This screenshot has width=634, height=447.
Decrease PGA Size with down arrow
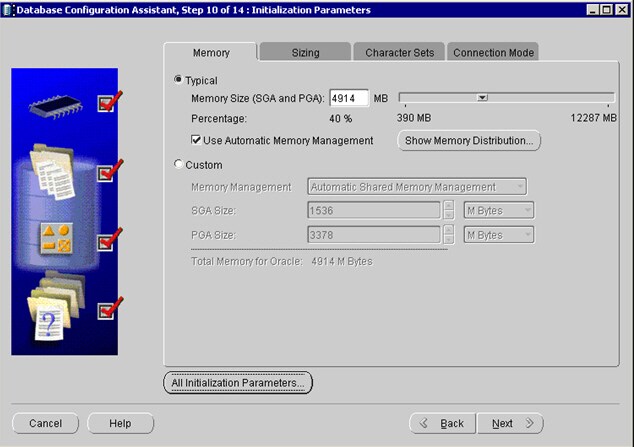coord(448,239)
